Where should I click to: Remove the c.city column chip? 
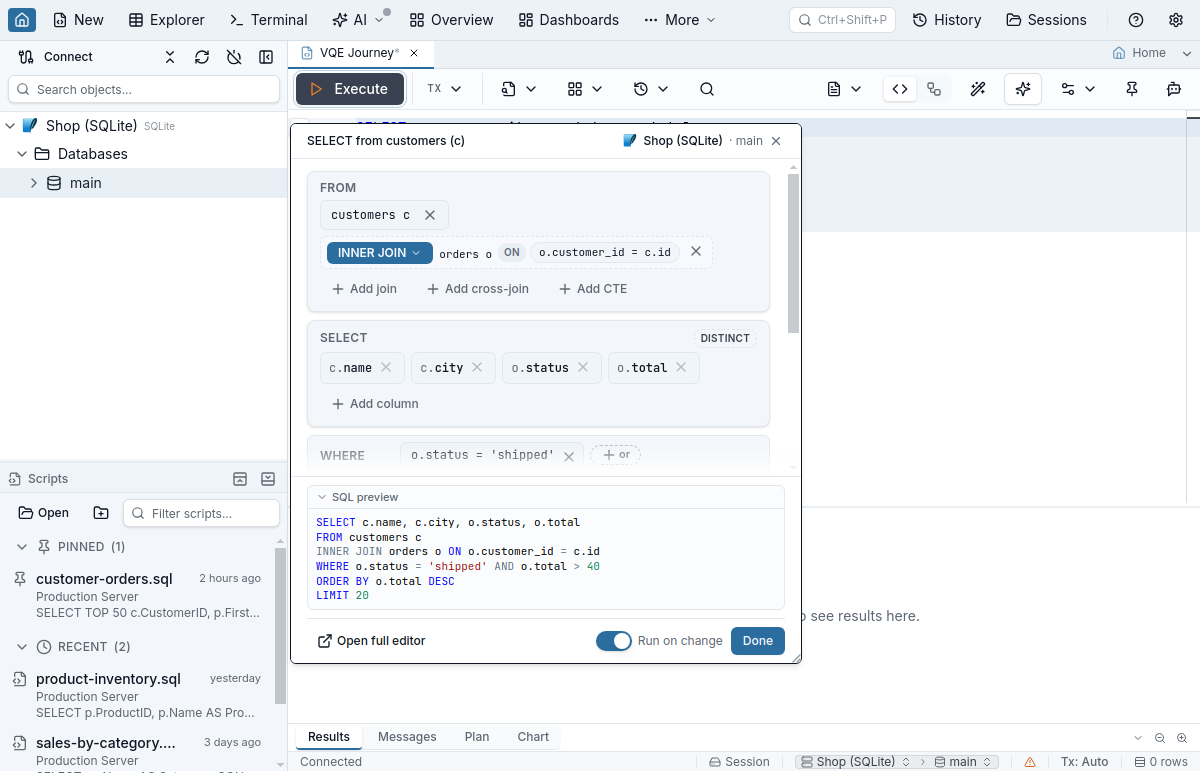pos(477,367)
